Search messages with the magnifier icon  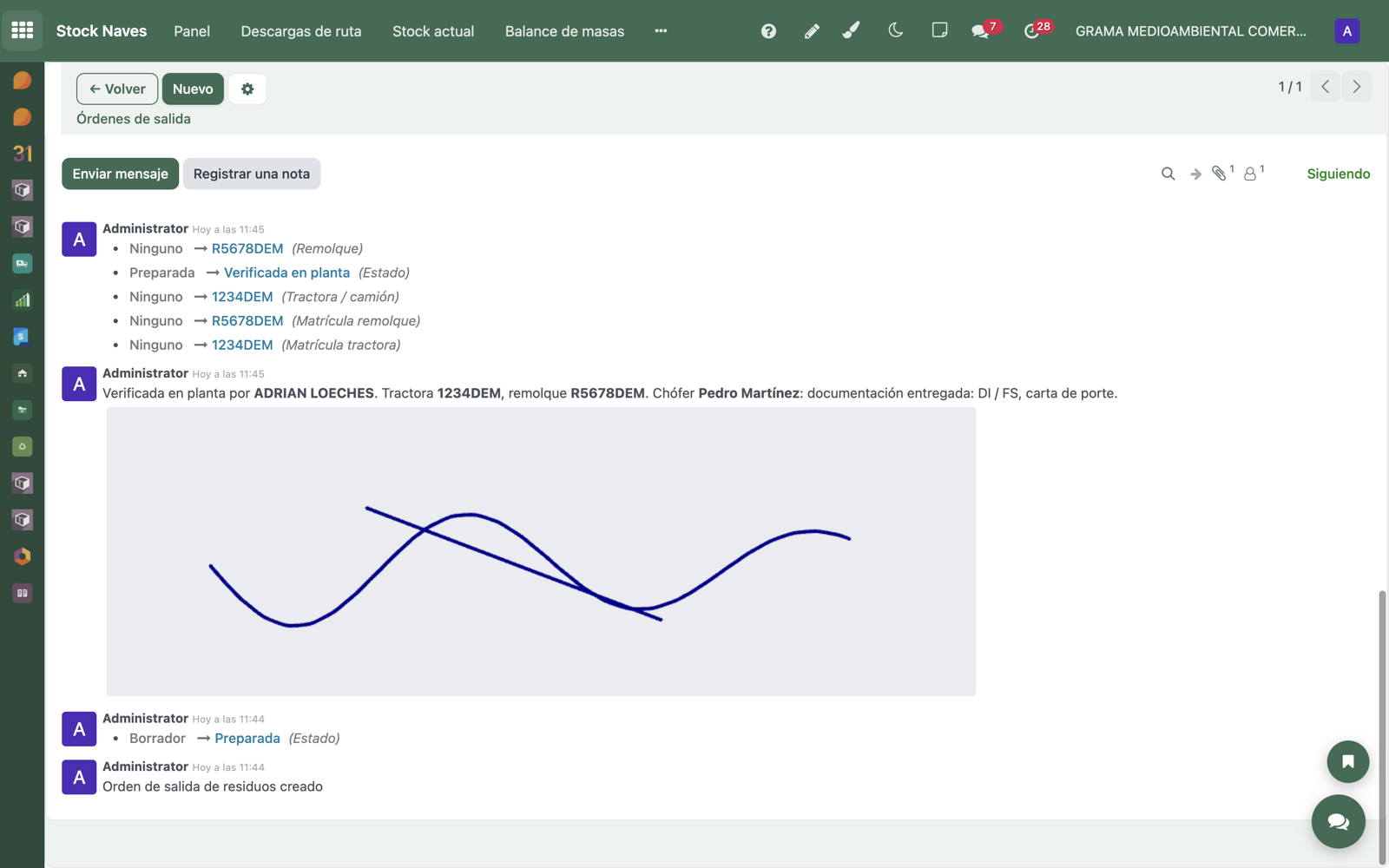point(1168,174)
